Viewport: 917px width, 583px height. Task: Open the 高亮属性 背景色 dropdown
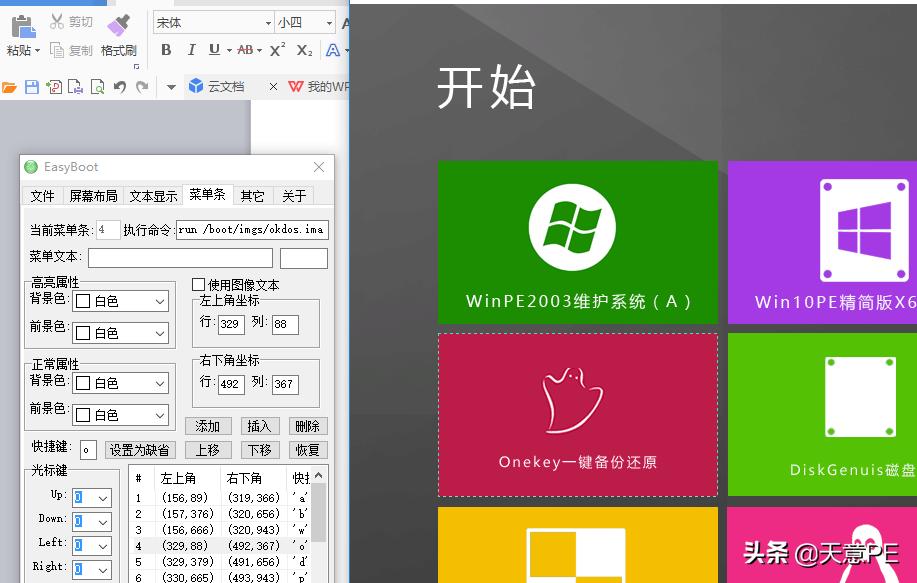(120, 303)
